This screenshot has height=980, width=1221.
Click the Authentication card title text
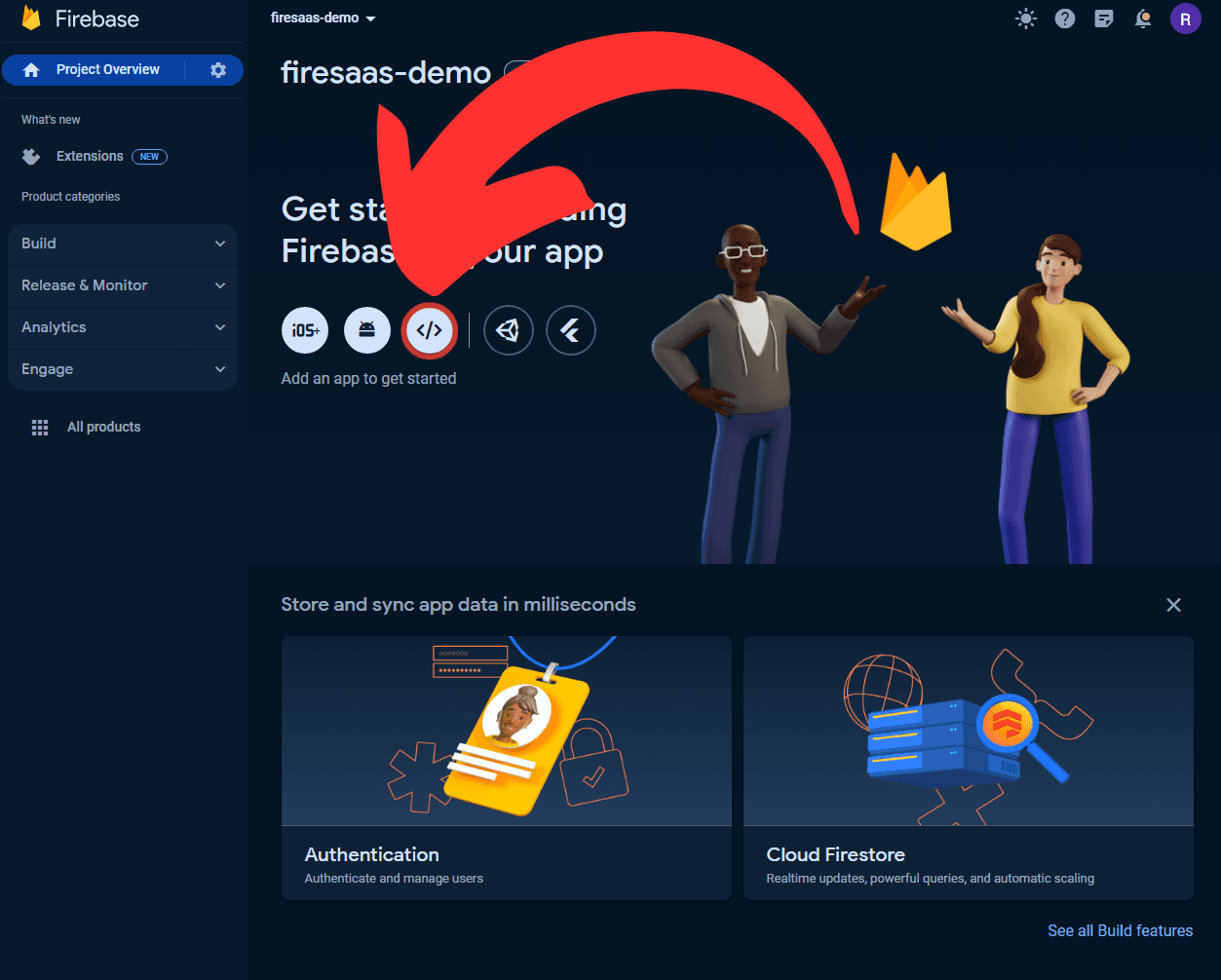coord(371,854)
